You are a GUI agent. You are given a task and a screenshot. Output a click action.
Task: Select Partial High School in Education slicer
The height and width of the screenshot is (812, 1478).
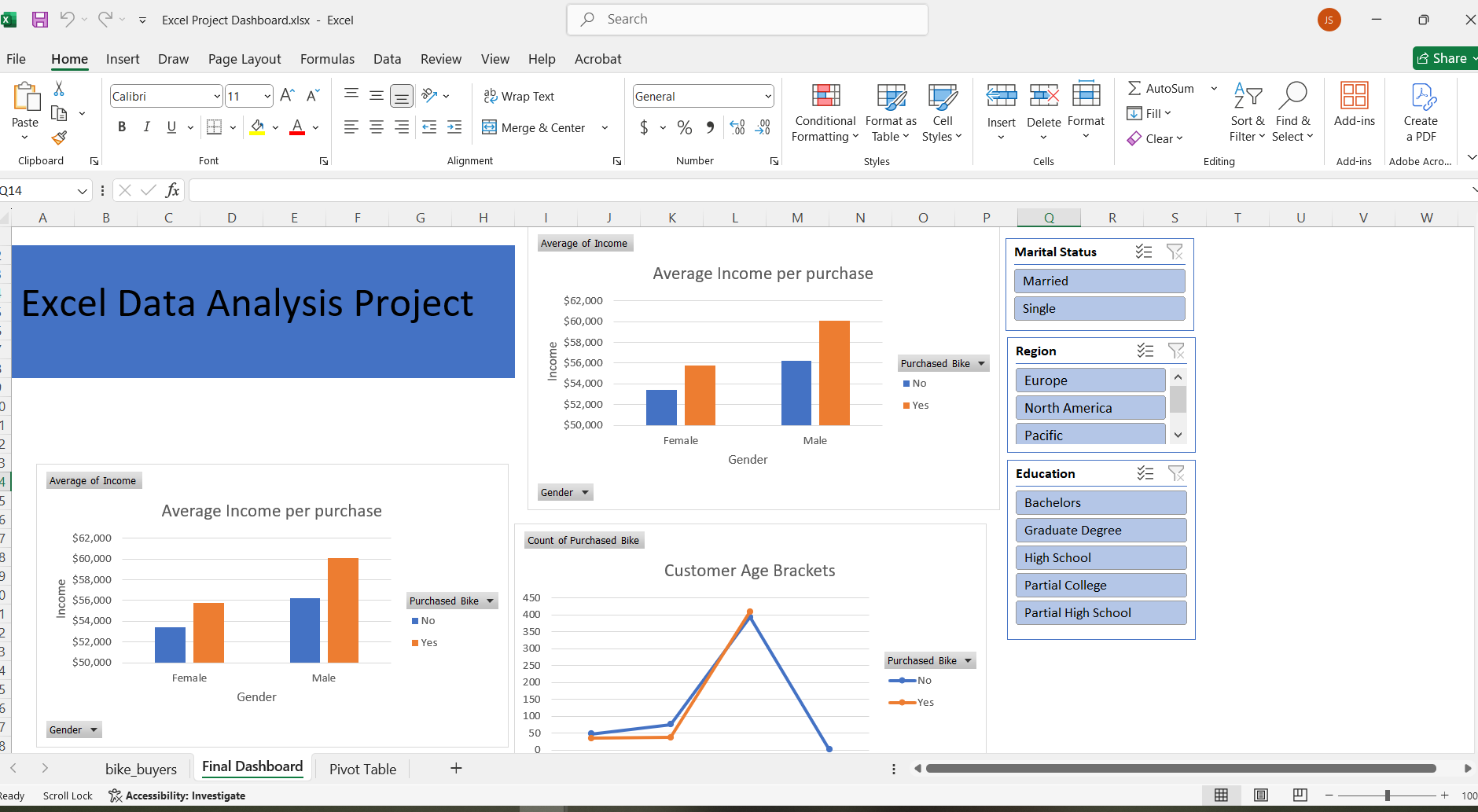[1101, 612]
